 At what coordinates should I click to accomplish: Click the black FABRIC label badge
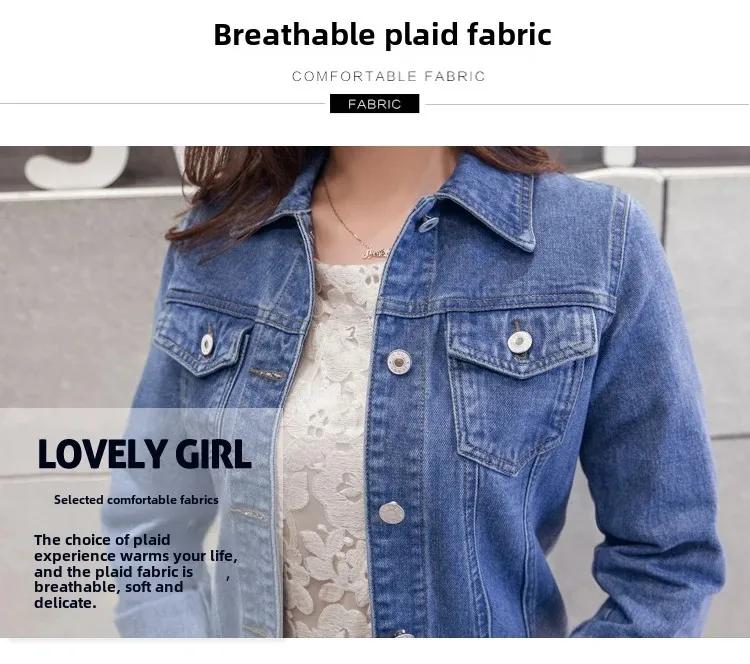coord(375,104)
